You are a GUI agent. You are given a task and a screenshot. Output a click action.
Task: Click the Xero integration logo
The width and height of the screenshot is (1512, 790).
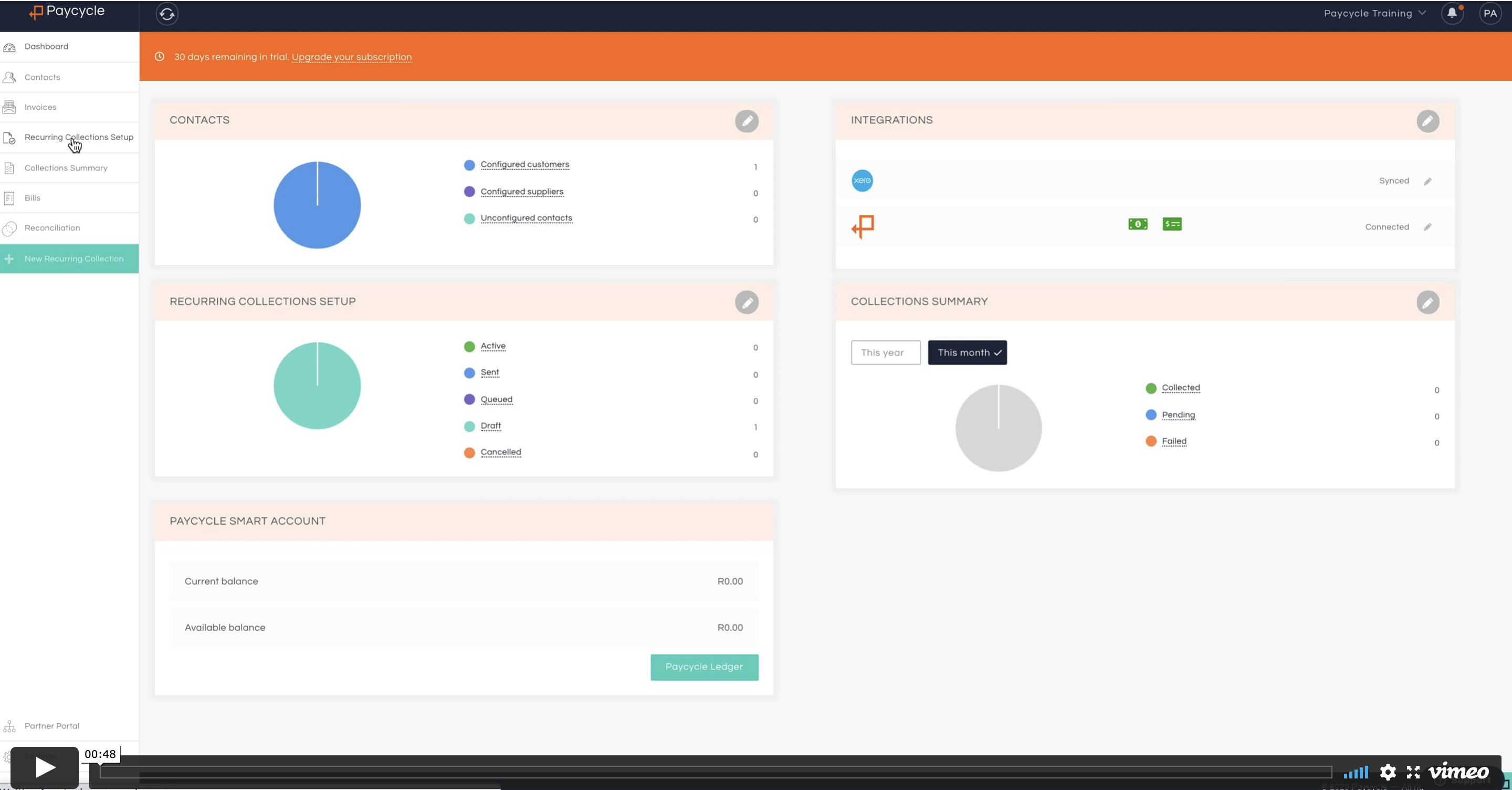click(x=862, y=180)
